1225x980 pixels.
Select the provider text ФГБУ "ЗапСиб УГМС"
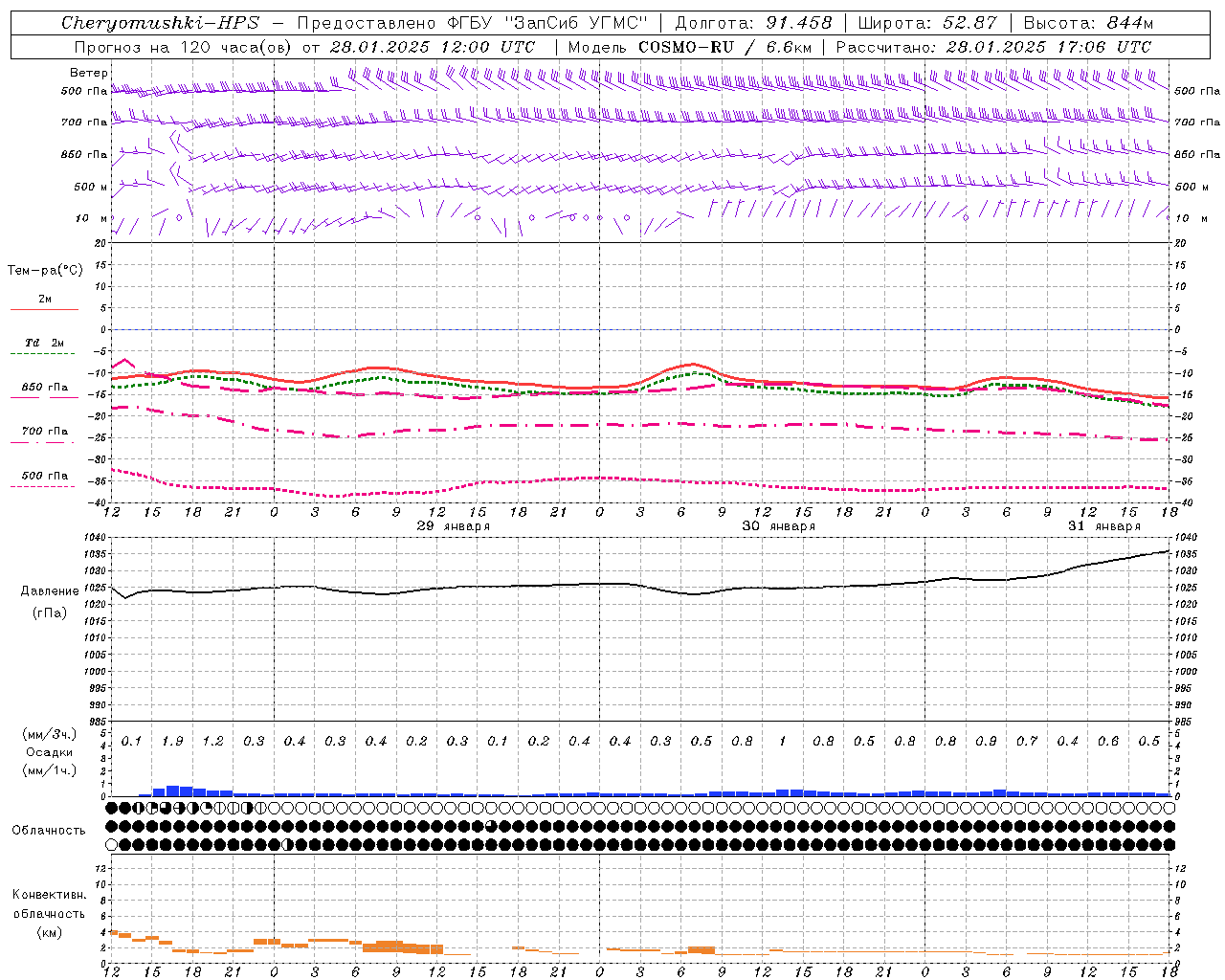click(546, 23)
